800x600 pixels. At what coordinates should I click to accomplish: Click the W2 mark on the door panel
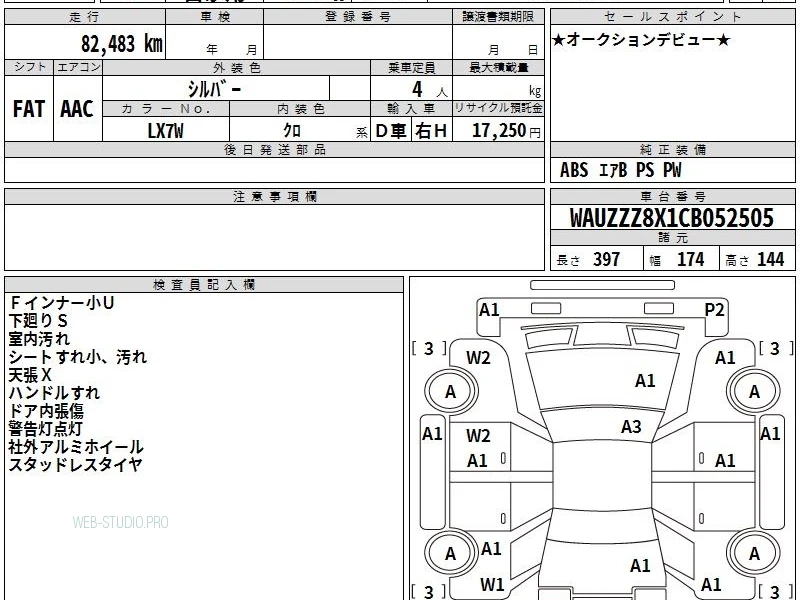(478, 436)
